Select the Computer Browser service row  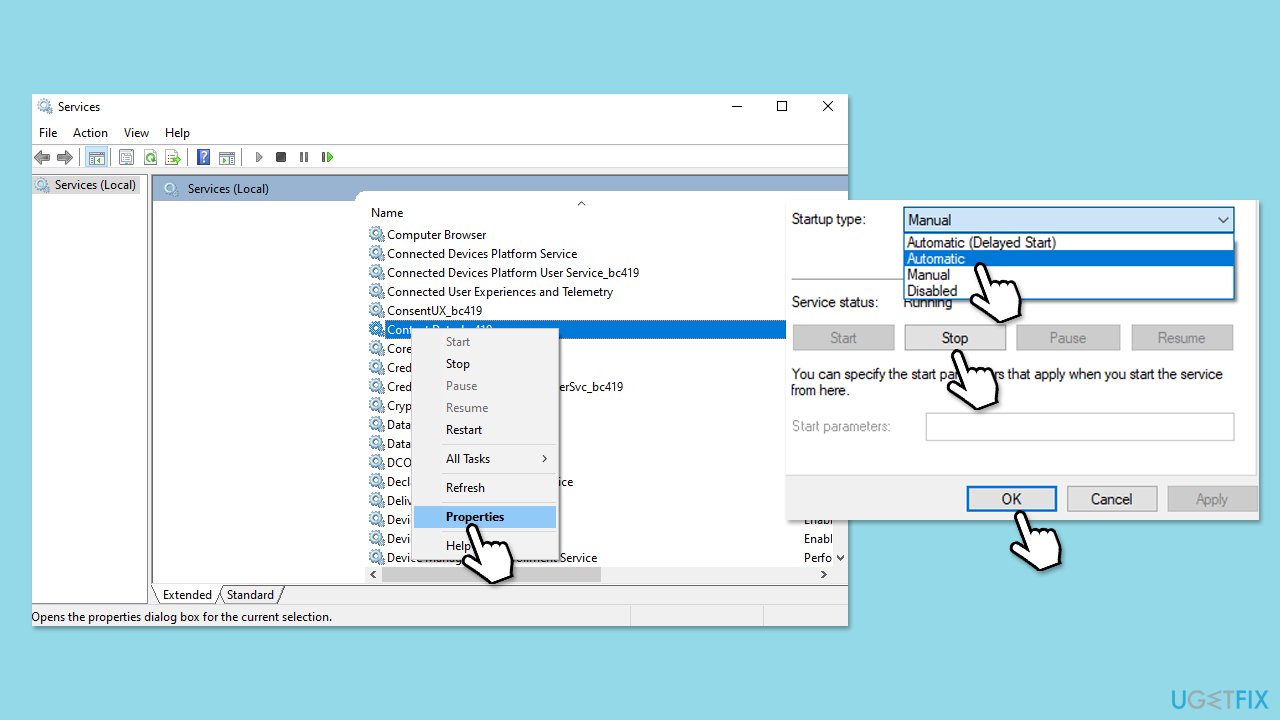tap(437, 234)
